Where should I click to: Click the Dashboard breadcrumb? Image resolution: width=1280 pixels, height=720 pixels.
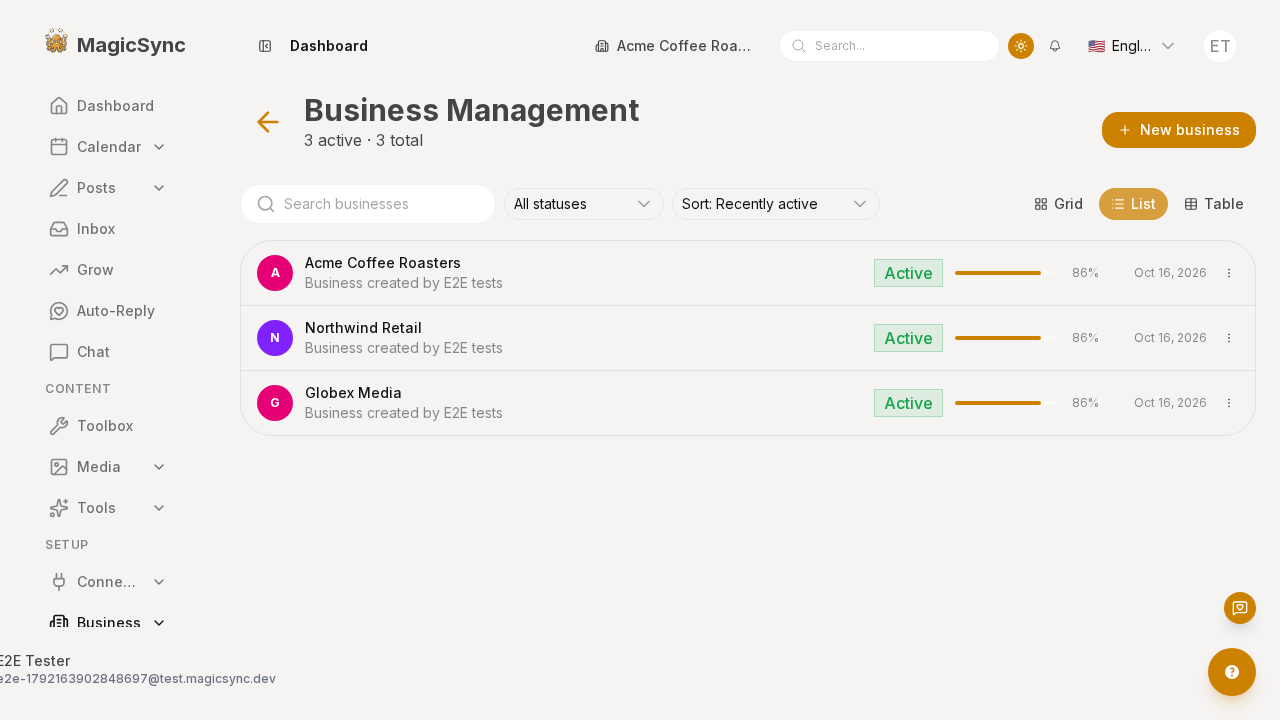pyautogui.click(x=329, y=46)
